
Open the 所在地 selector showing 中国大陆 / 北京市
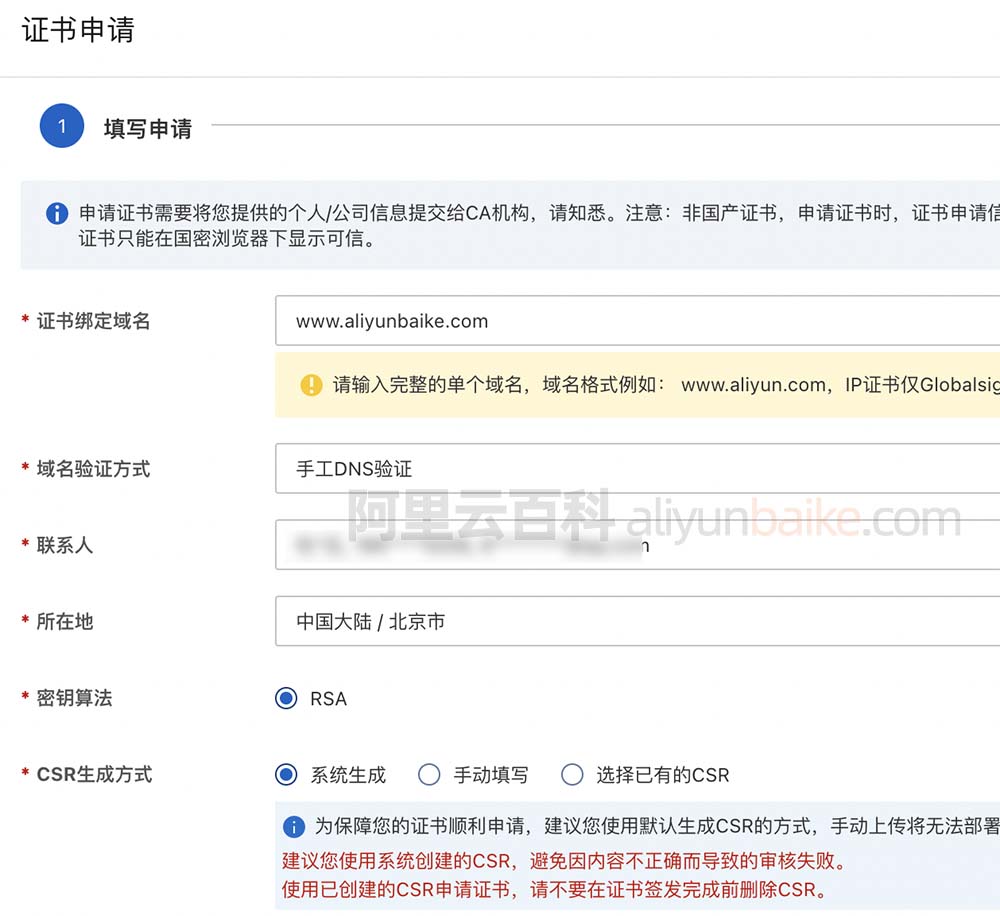[x=636, y=621]
